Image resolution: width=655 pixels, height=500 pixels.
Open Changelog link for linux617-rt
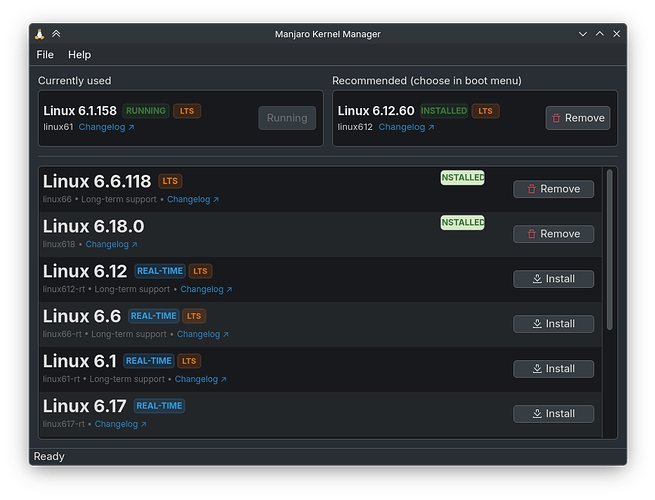(120, 425)
